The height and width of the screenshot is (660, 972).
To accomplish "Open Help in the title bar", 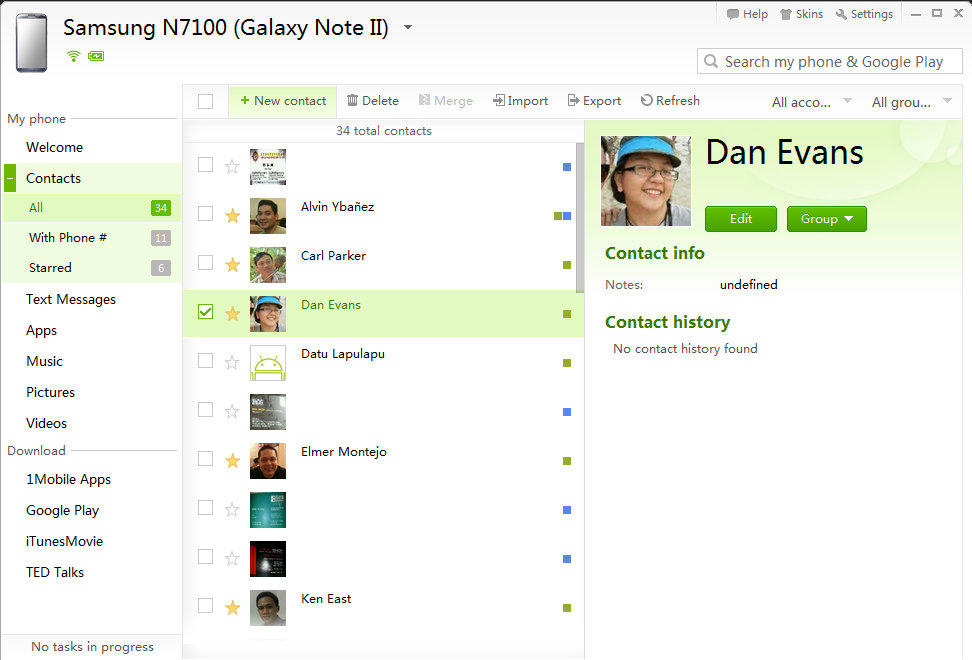I will [747, 14].
